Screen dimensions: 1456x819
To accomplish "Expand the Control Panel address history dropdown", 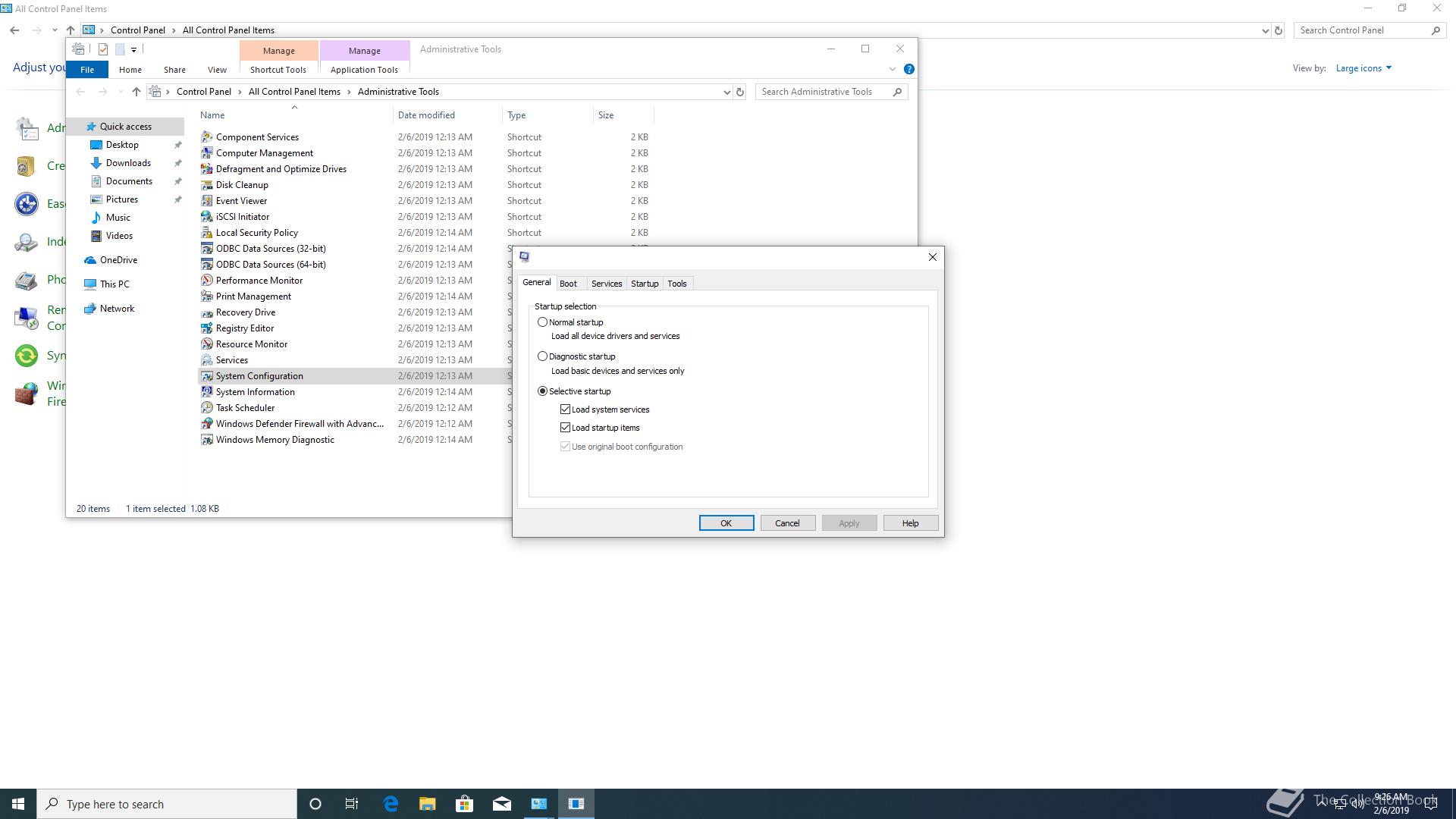I will click(x=1265, y=30).
